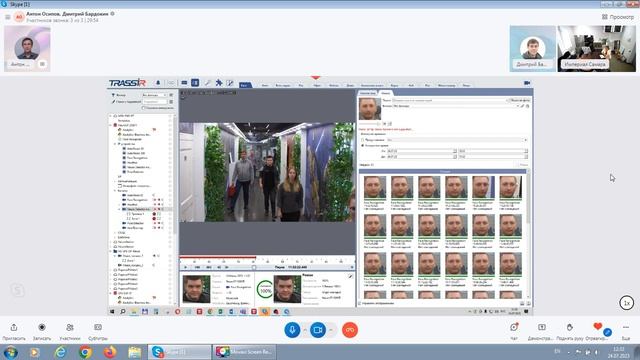Viewport: 640px width, 360px height.
Task: Select the active blue template tab in TRASSIR
Action: [x=245, y=85]
